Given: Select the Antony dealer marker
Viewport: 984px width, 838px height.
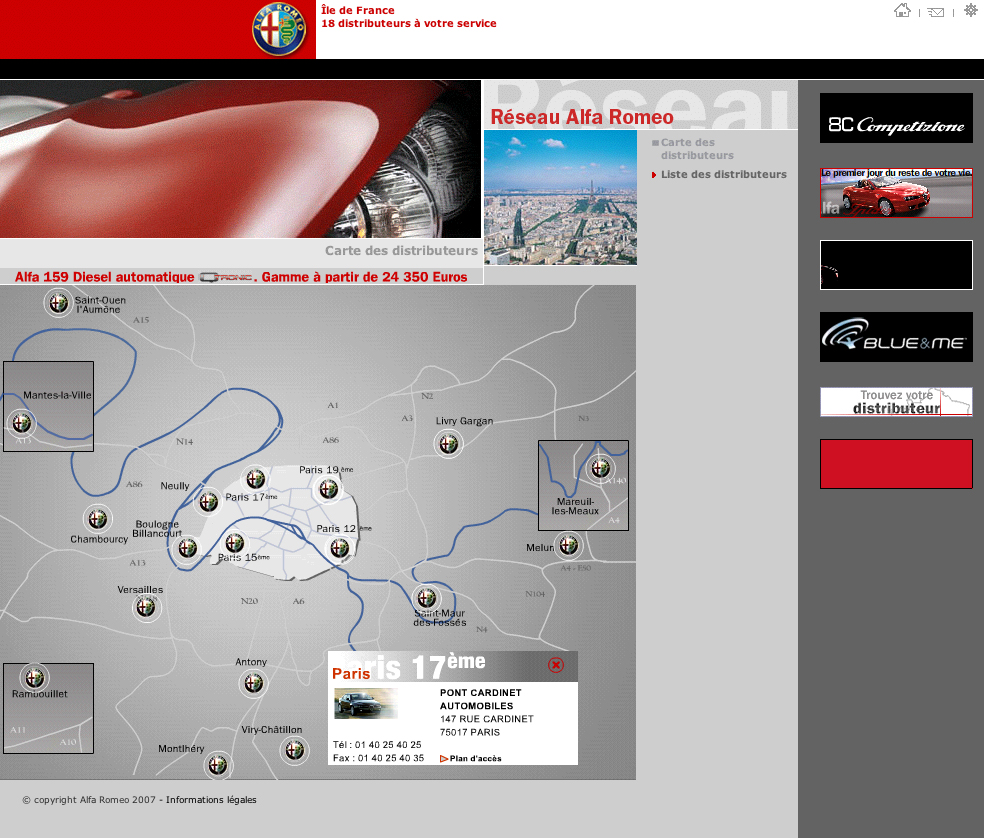Looking at the screenshot, I should tap(254, 683).
